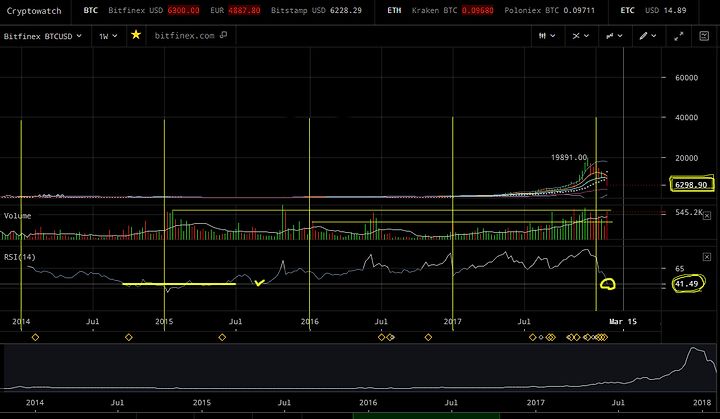
Task: Click the 20000 price axis label
Action: (x=686, y=158)
